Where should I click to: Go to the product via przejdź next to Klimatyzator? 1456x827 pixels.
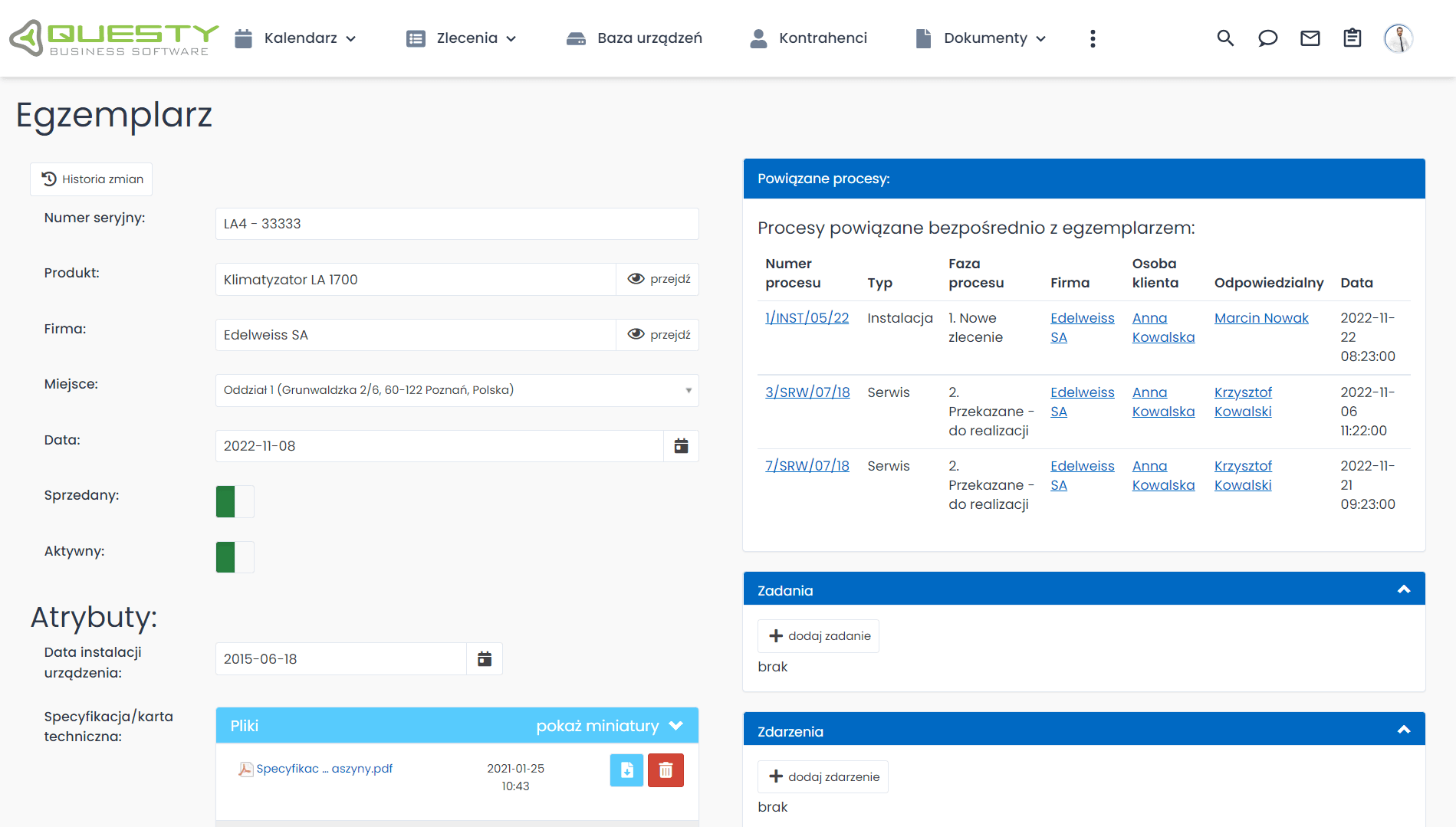[x=659, y=279]
